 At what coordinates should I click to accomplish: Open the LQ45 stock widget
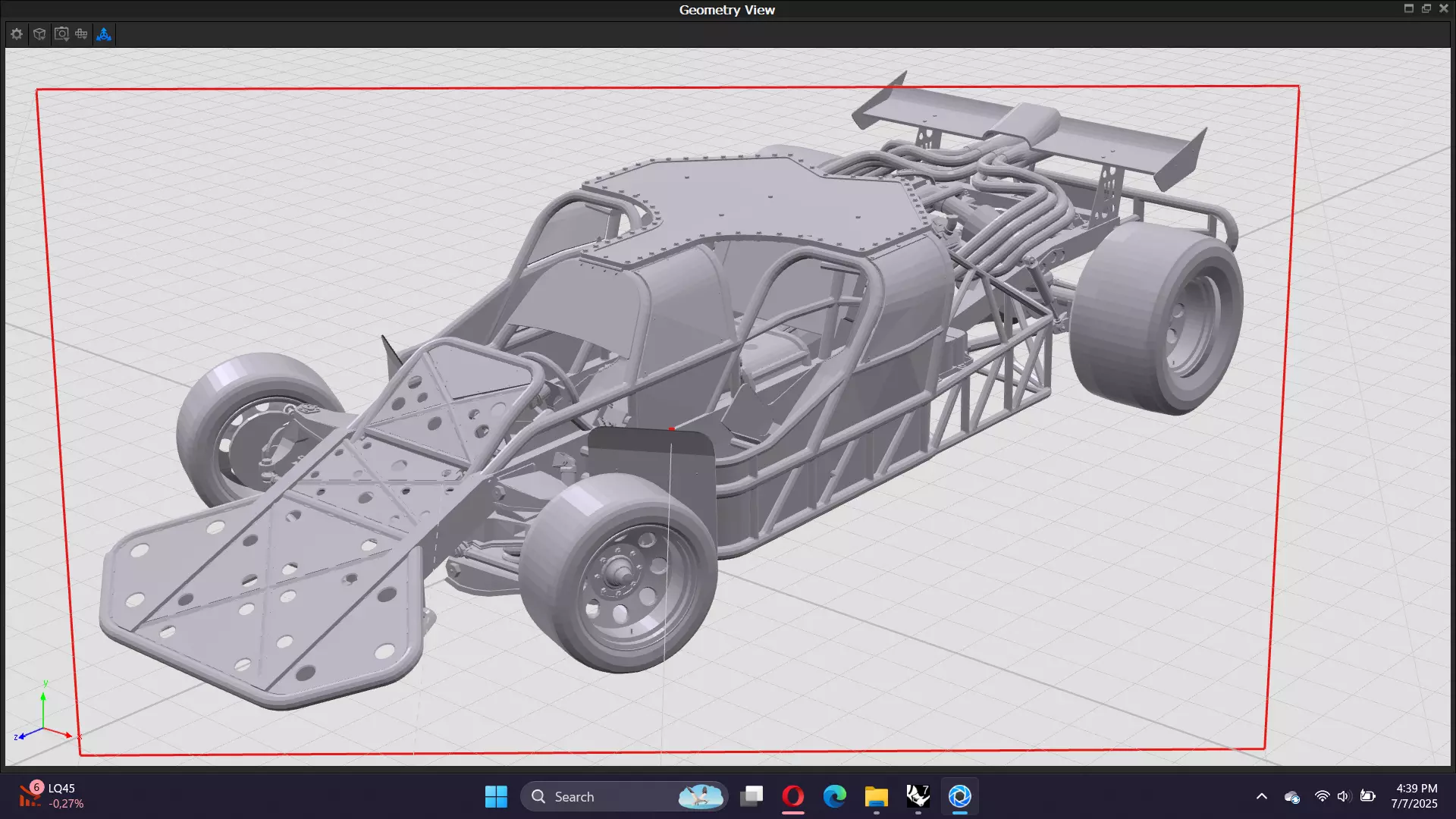pos(52,796)
